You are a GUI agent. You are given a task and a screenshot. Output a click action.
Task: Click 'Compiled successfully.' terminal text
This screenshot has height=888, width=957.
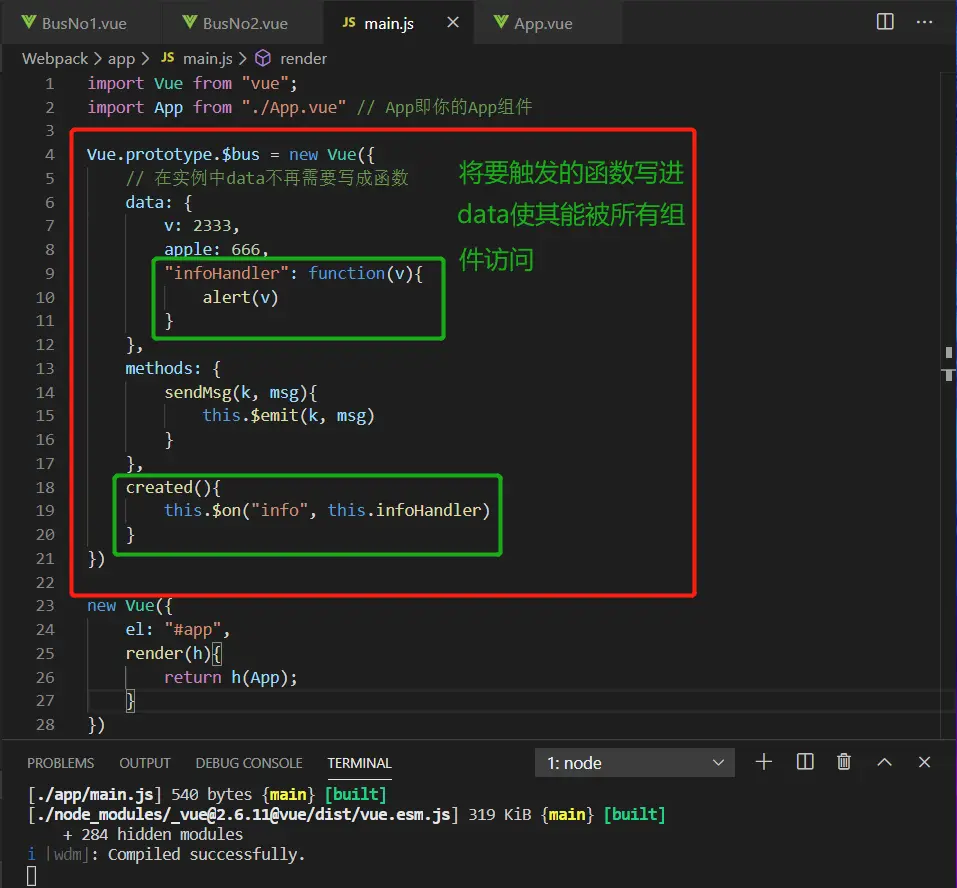[x=206, y=854]
